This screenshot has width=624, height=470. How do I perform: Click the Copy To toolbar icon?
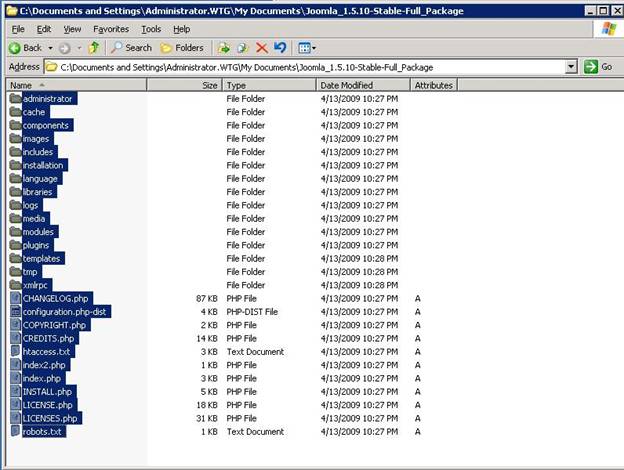242,48
